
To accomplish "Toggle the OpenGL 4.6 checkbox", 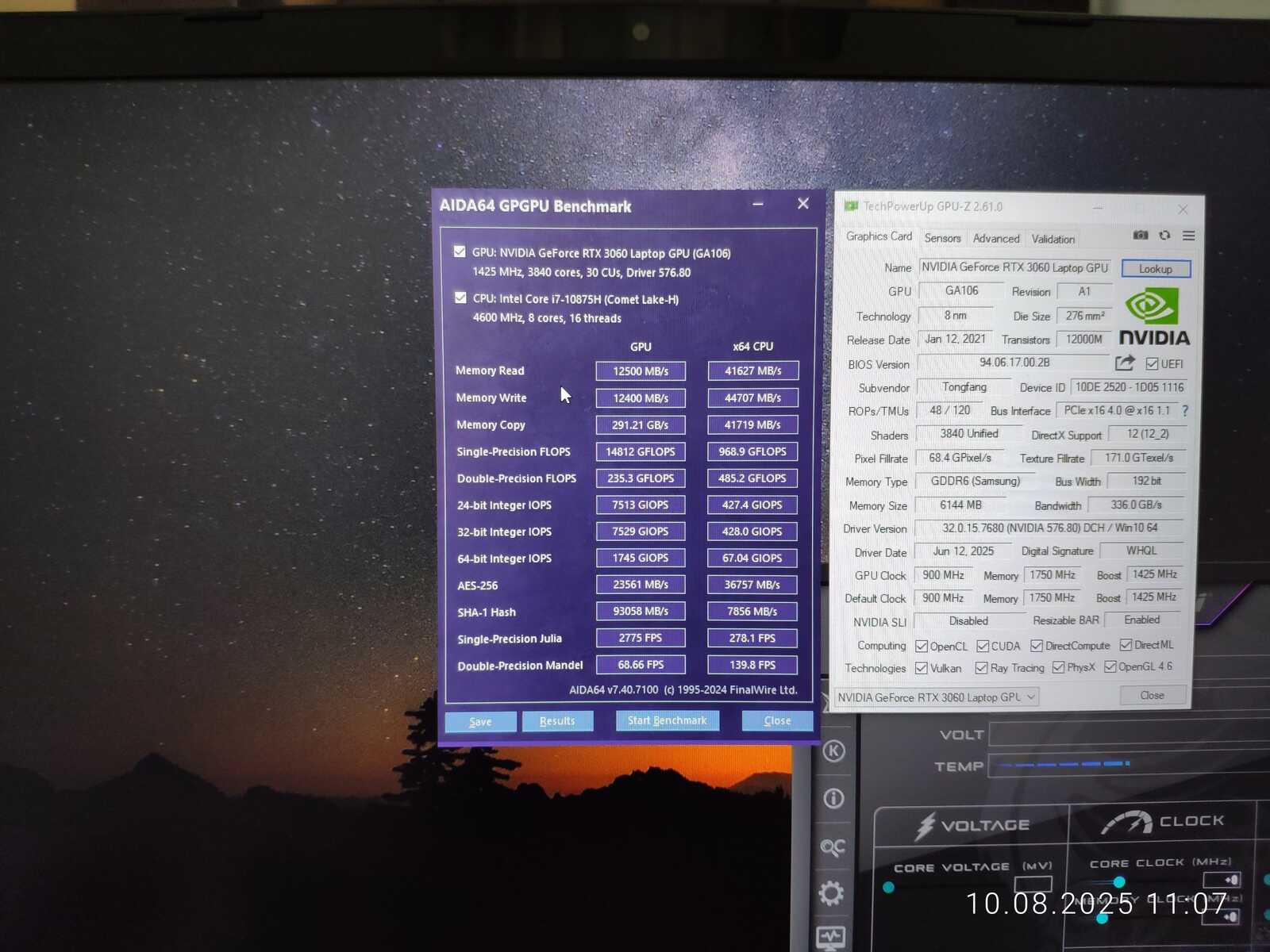I will point(1110,666).
